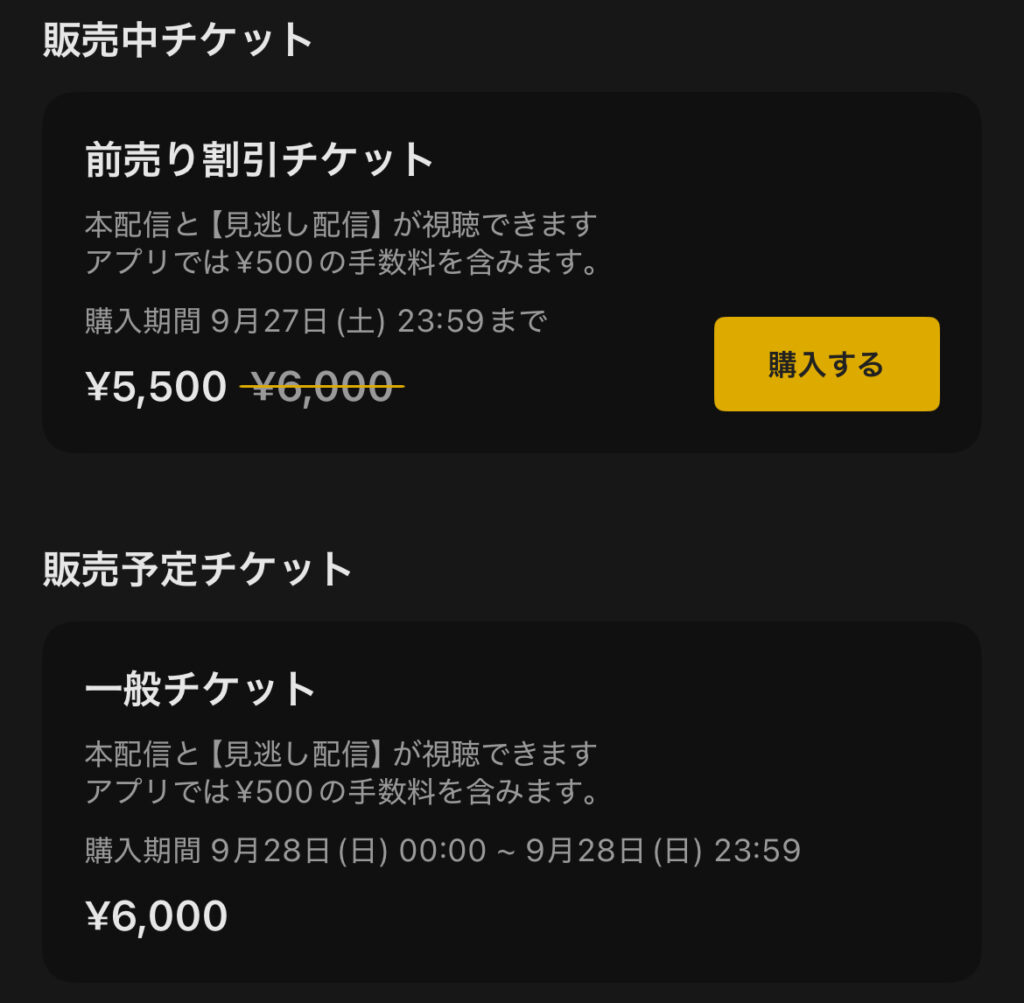
Task: Click the 購入する purchase button
Action: 826,364
